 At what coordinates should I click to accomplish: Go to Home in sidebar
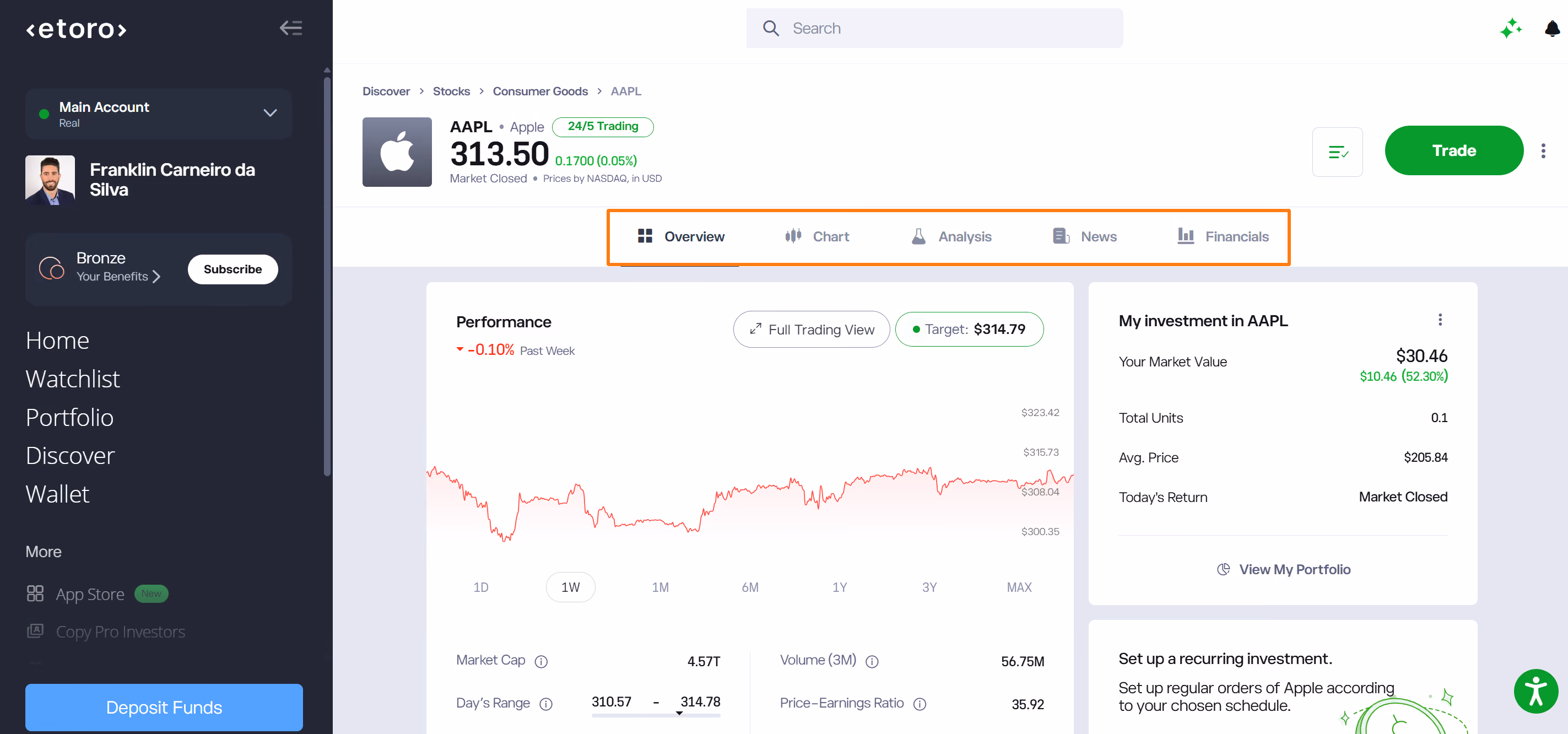tap(57, 340)
